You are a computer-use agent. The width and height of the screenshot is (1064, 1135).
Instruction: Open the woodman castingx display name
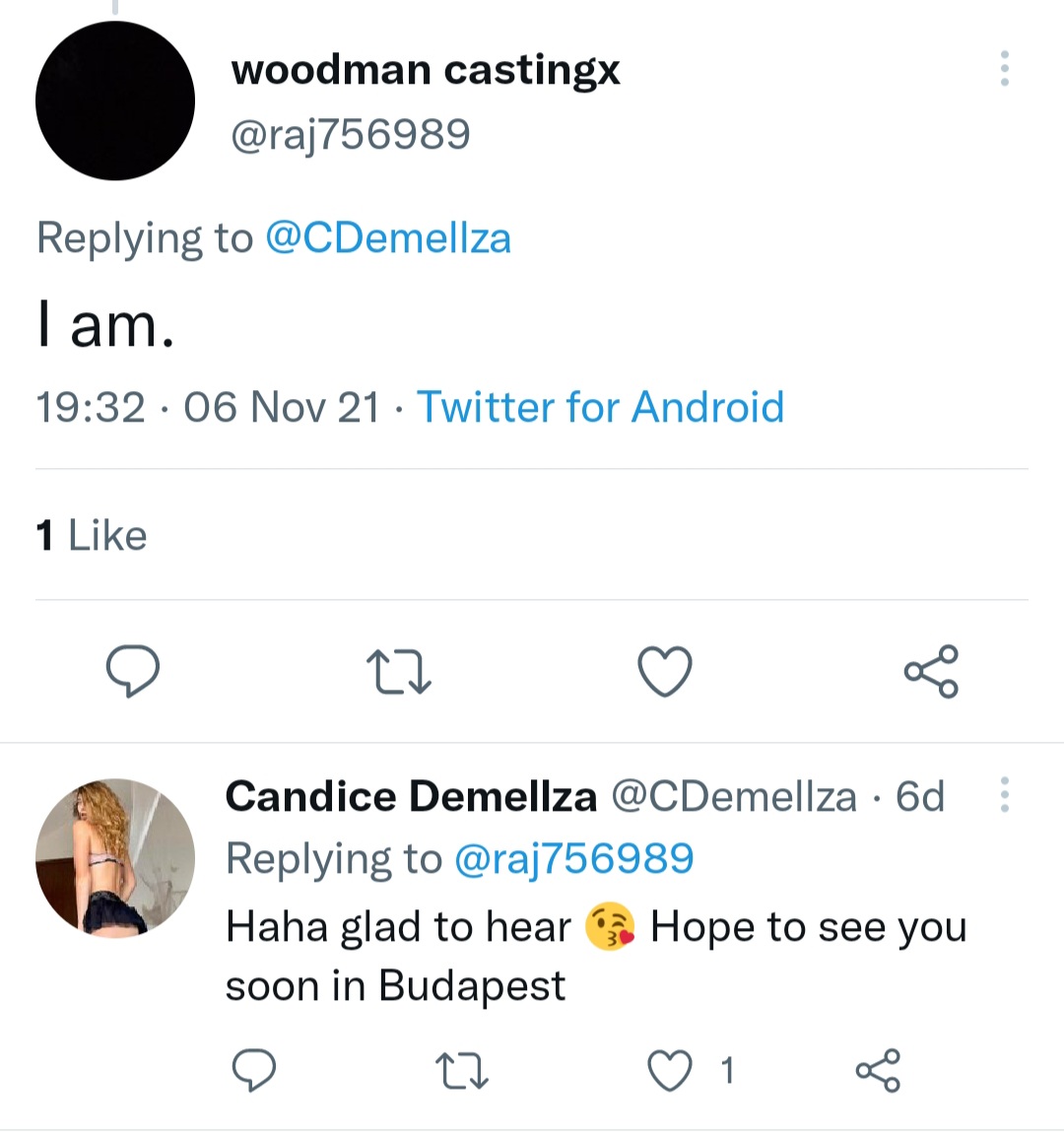tap(426, 70)
